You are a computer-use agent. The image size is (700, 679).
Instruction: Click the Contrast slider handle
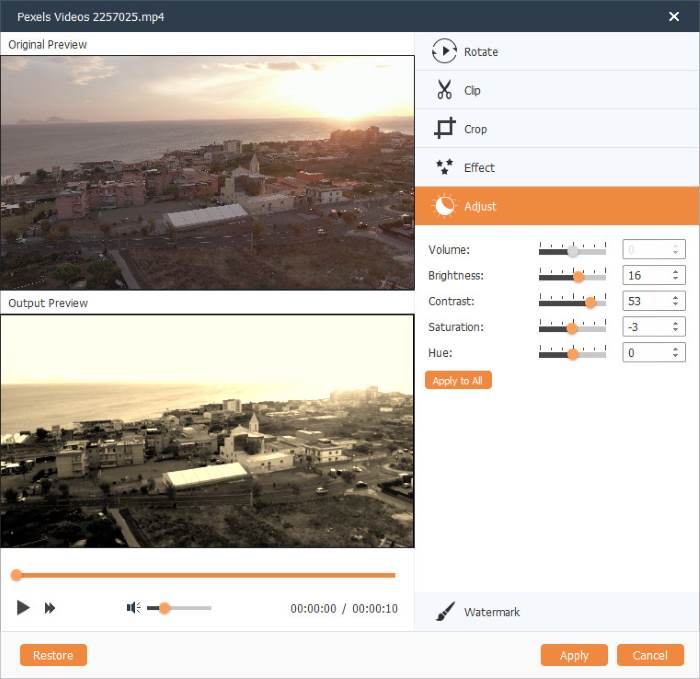(x=590, y=303)
